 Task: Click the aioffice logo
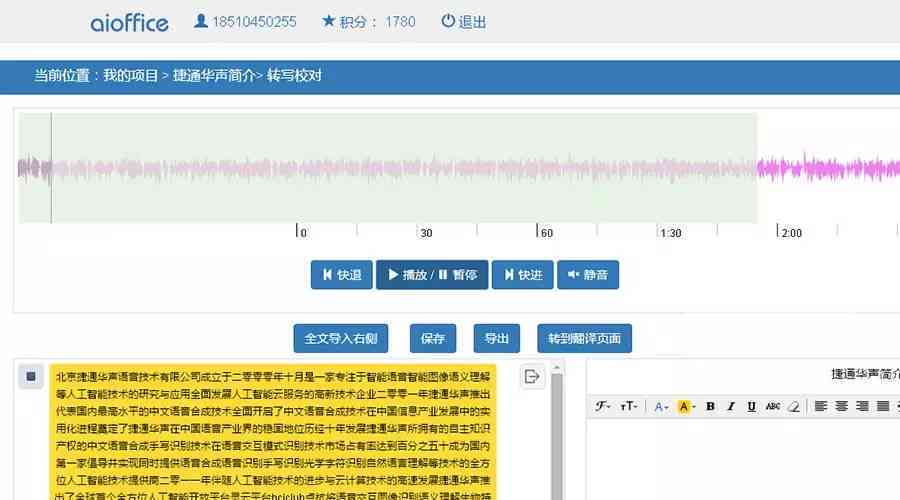click(x=129, y=22)
